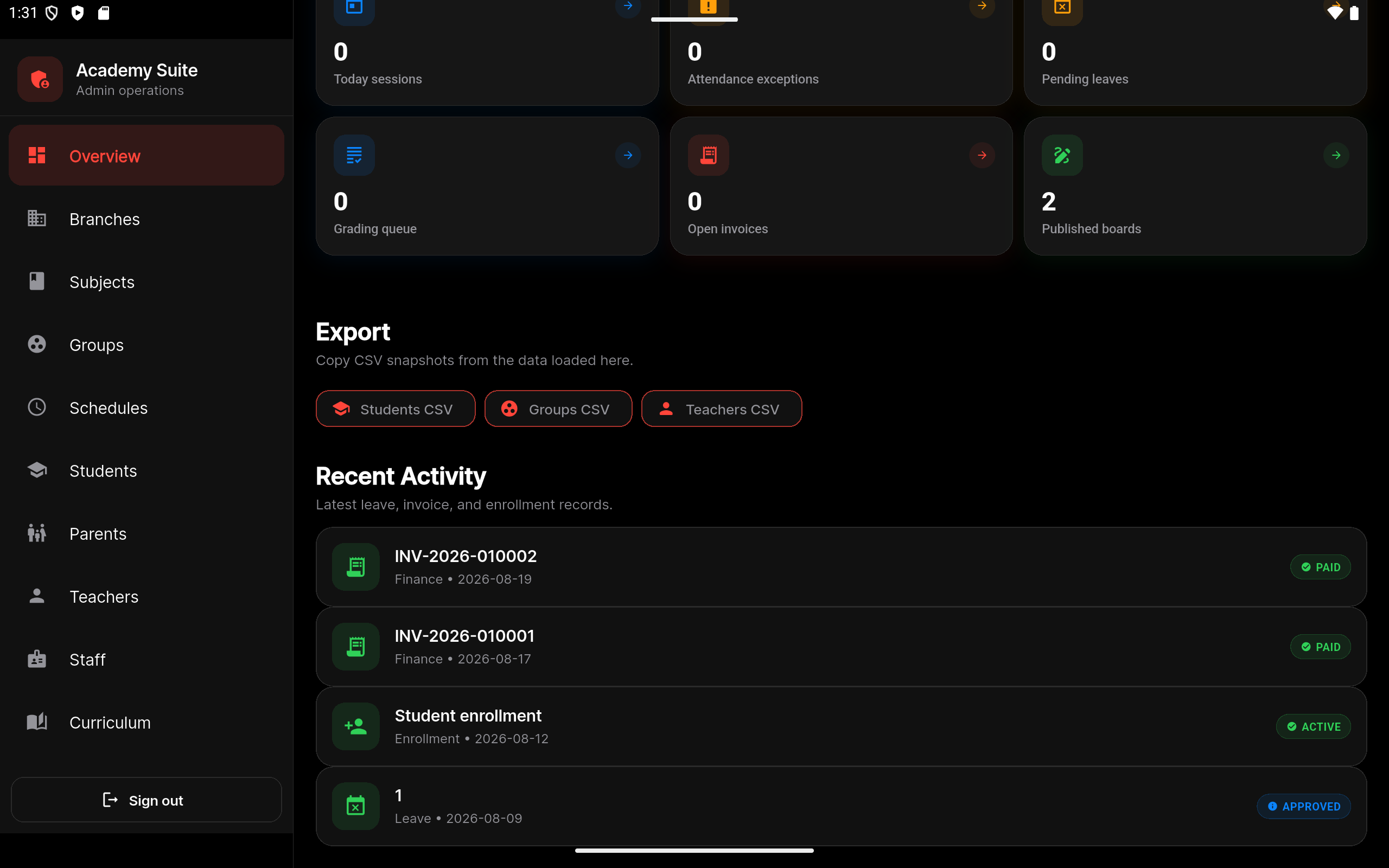Open the Overview section in sidebar
Screen dimensions: 1389x868
point(146,156)
